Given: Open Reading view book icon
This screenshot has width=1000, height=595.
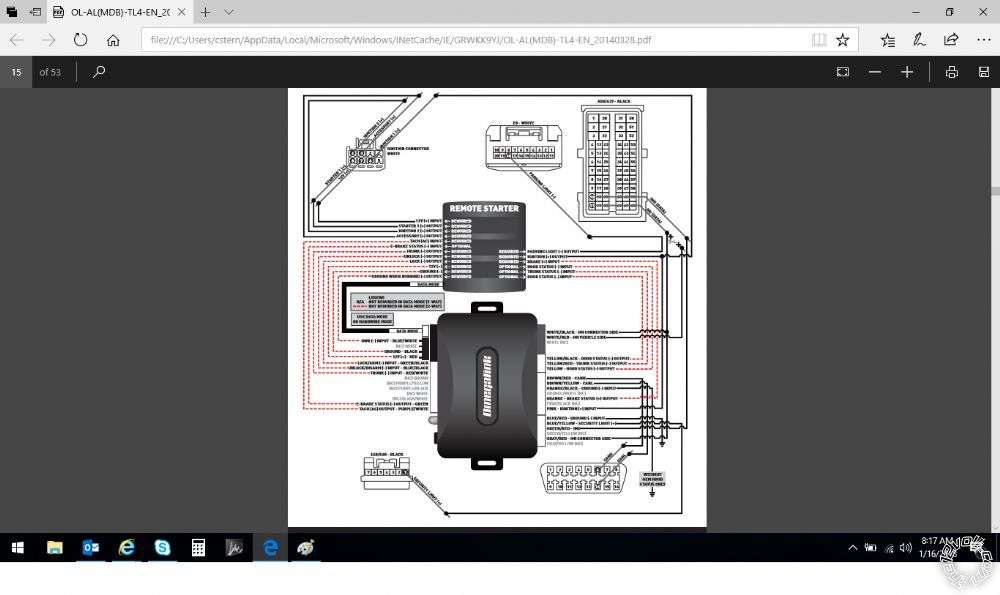Looking at the screenshot, I should click(x=819, y=40).
